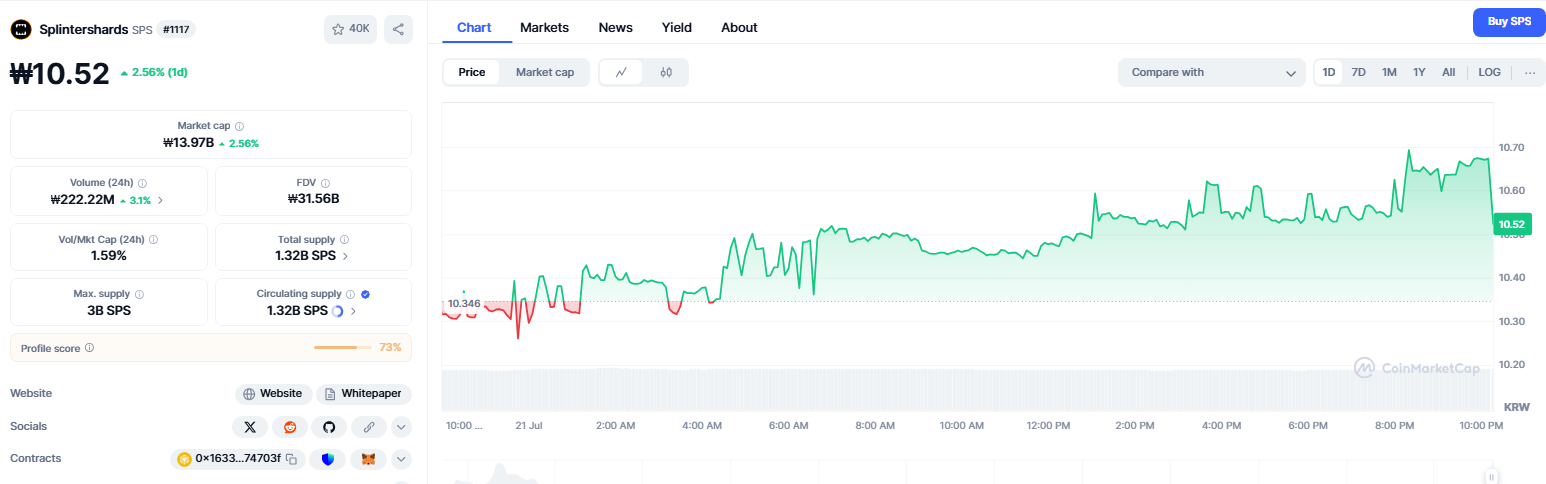Open the Reddit social link

(290, 427)
